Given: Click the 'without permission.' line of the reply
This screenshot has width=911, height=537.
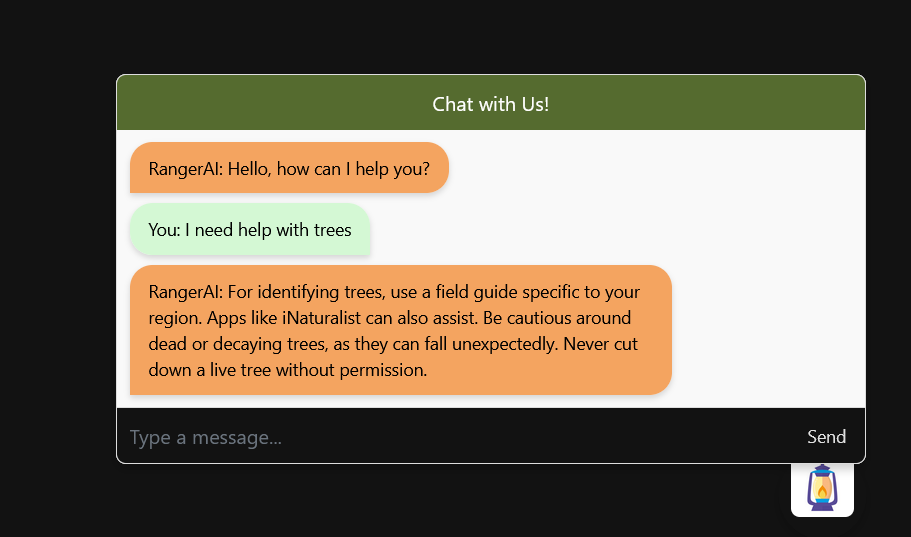Looking at the screenshot, I should (352, 370).
